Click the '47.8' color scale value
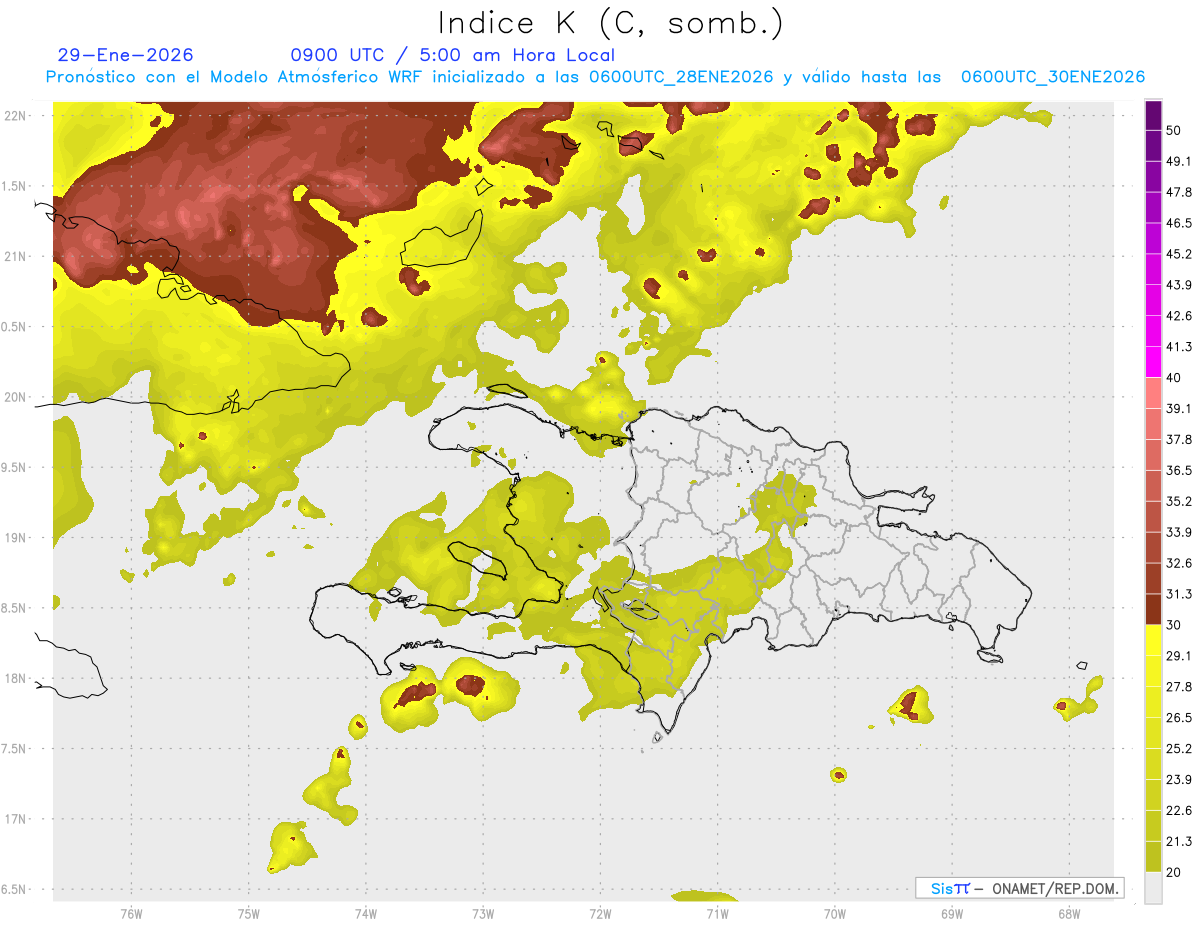This screenshot has width=1200, height=927. 1178,192
